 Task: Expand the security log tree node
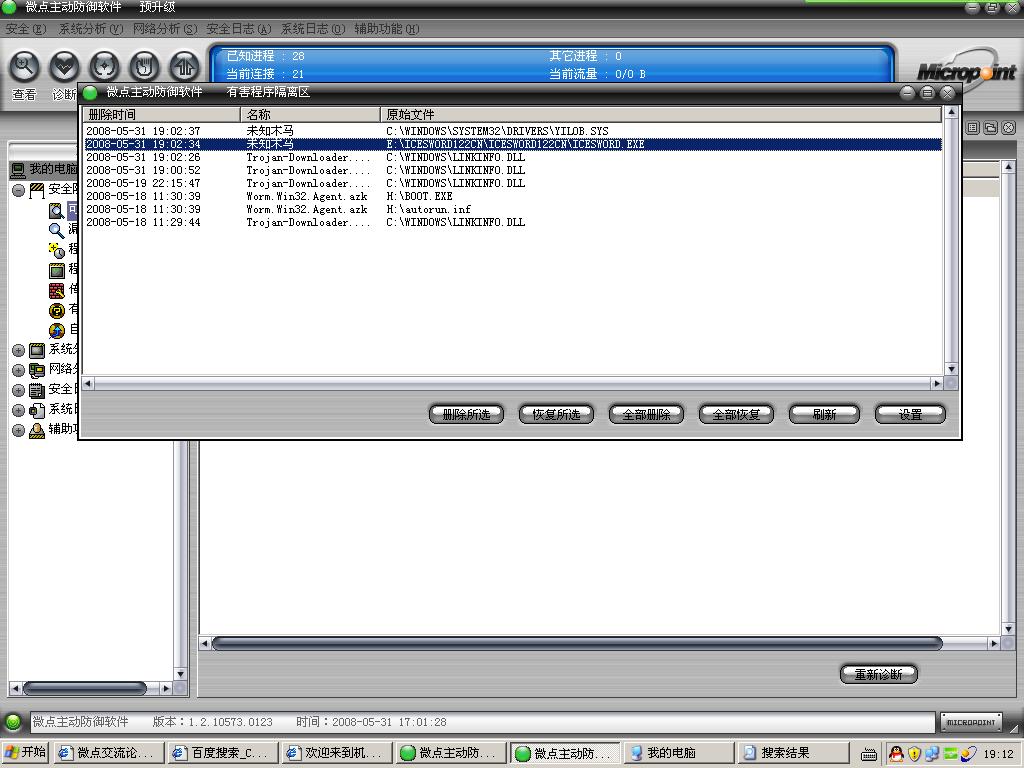pos(18,391)
